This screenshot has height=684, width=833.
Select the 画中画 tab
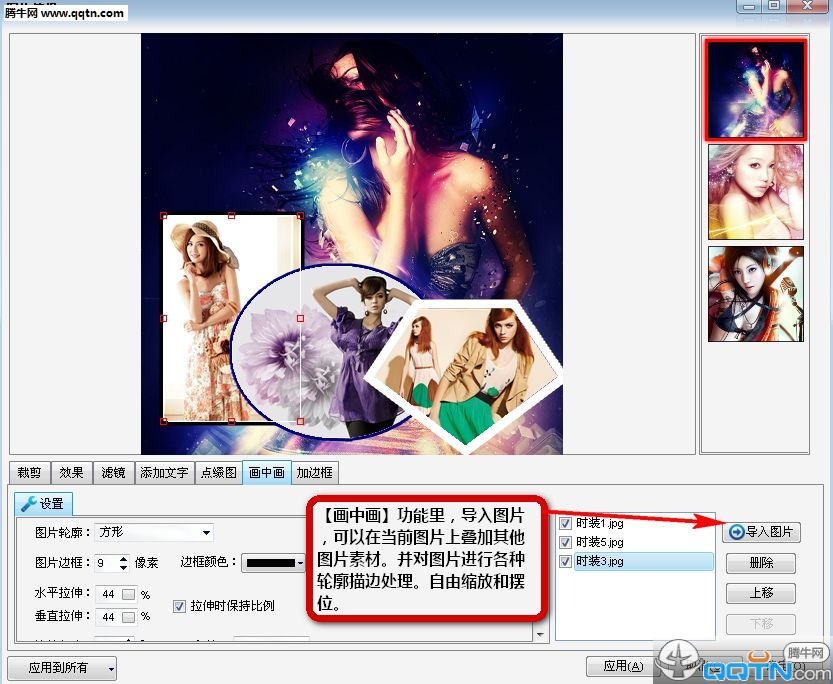pos(267,473)
